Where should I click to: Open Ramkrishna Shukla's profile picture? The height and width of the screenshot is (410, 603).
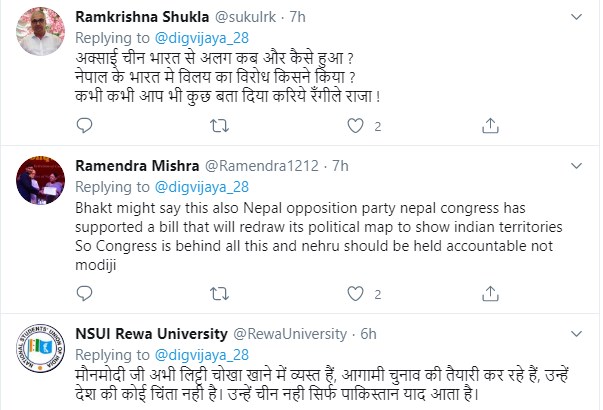pos(38,34)
